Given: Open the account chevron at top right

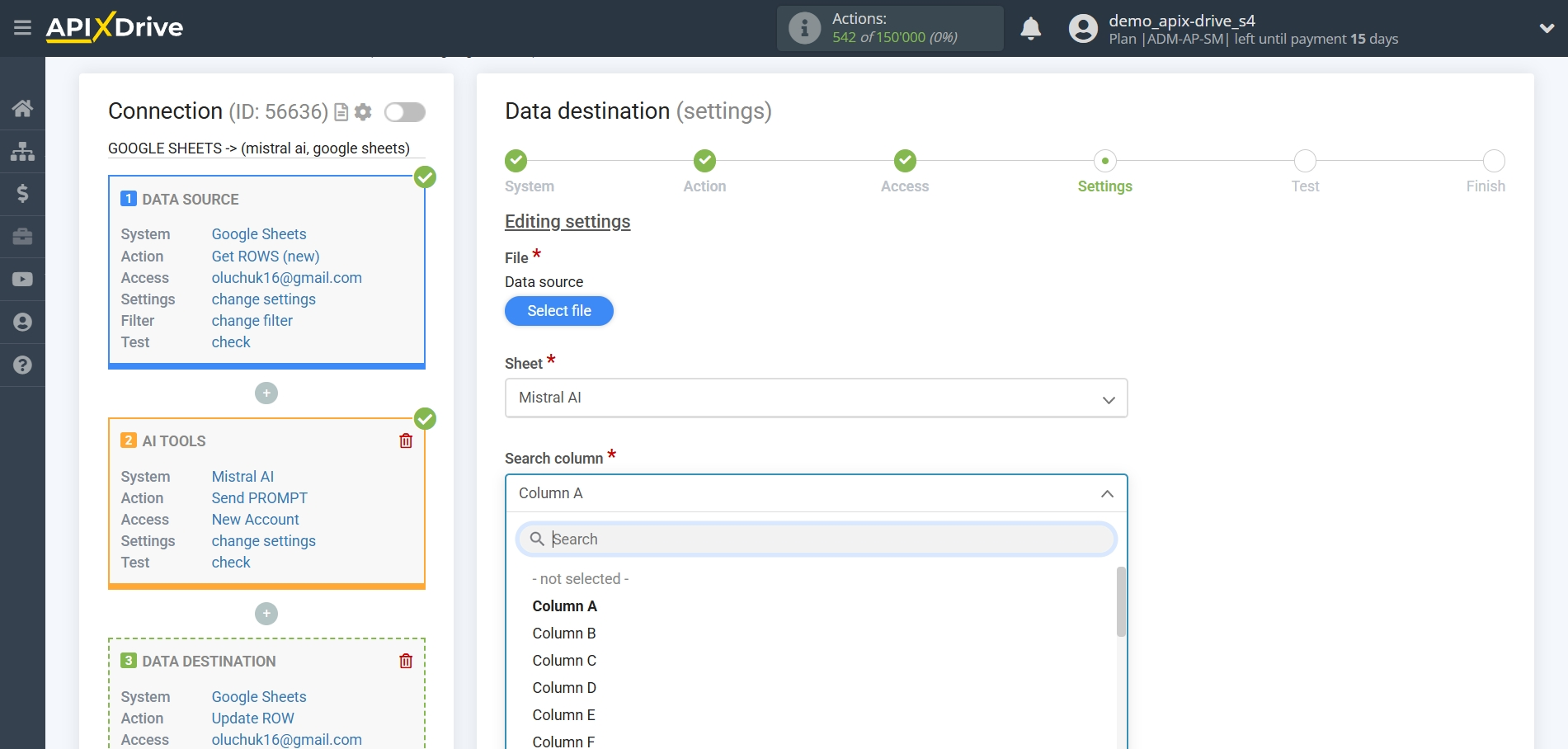Looking at the screenshot, I should tap(1547, 27).
